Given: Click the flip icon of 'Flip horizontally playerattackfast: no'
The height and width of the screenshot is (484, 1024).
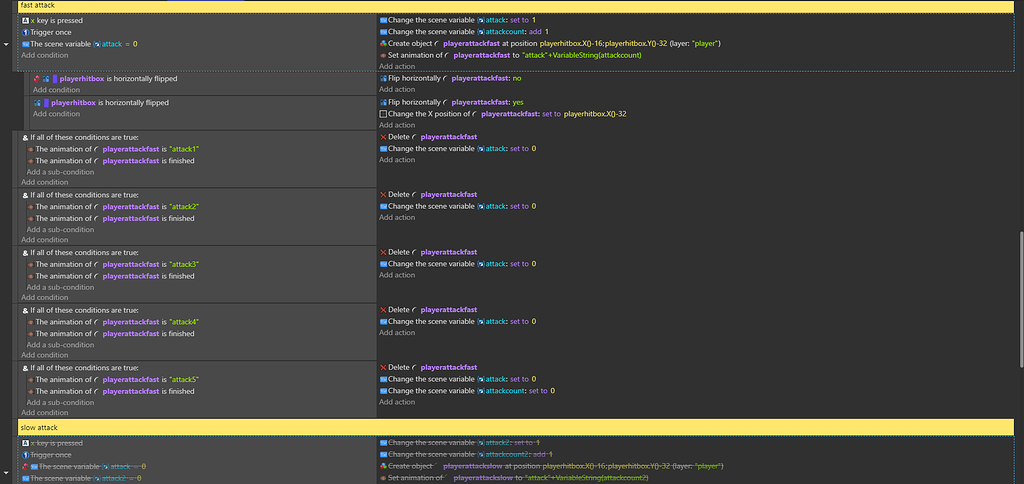Looking at the screenshot, I should (383, 78).
